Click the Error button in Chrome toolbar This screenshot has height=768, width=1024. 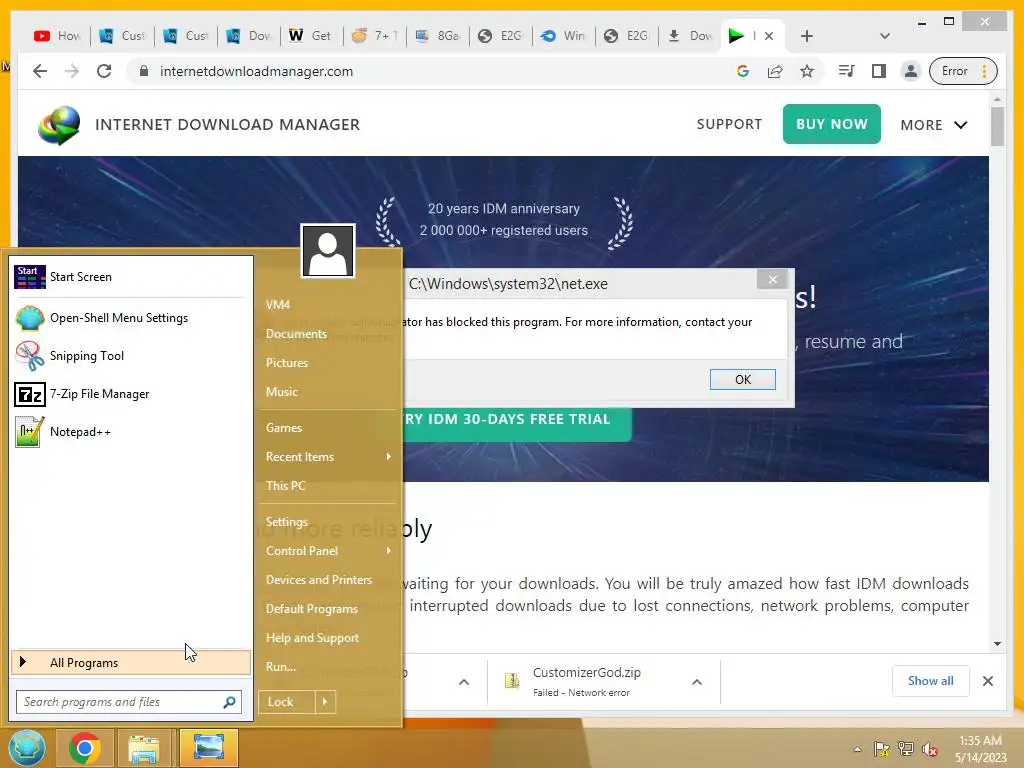click(x=963, y=71)
